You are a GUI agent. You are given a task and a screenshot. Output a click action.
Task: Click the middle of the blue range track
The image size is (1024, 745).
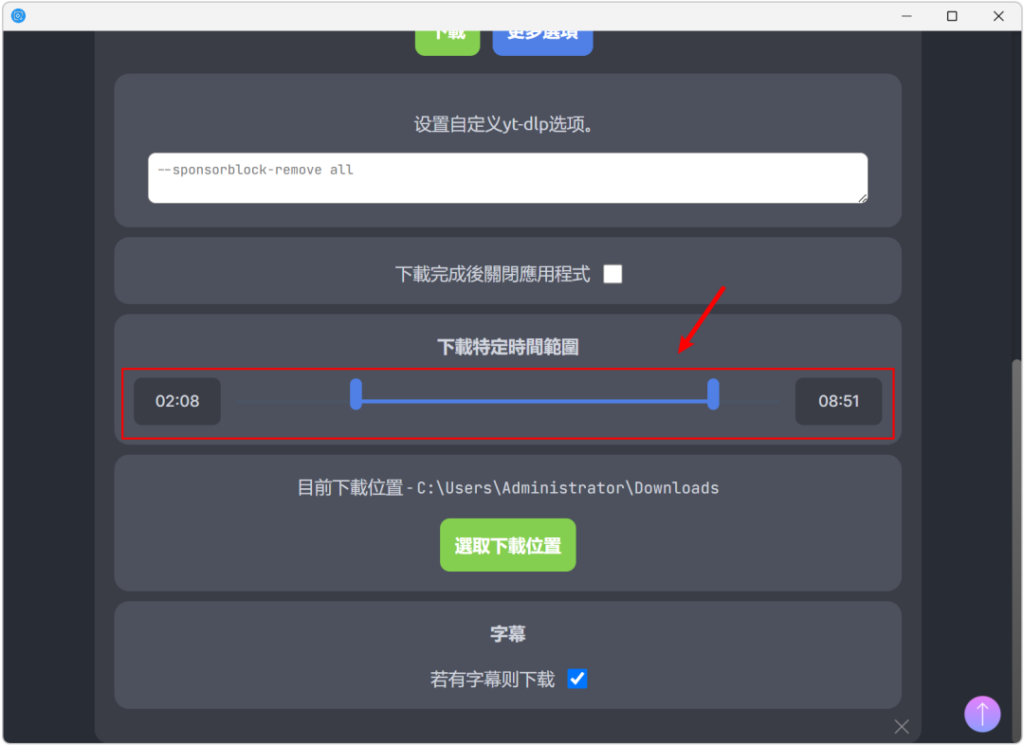pyautogui.click(x=535, y=401)
